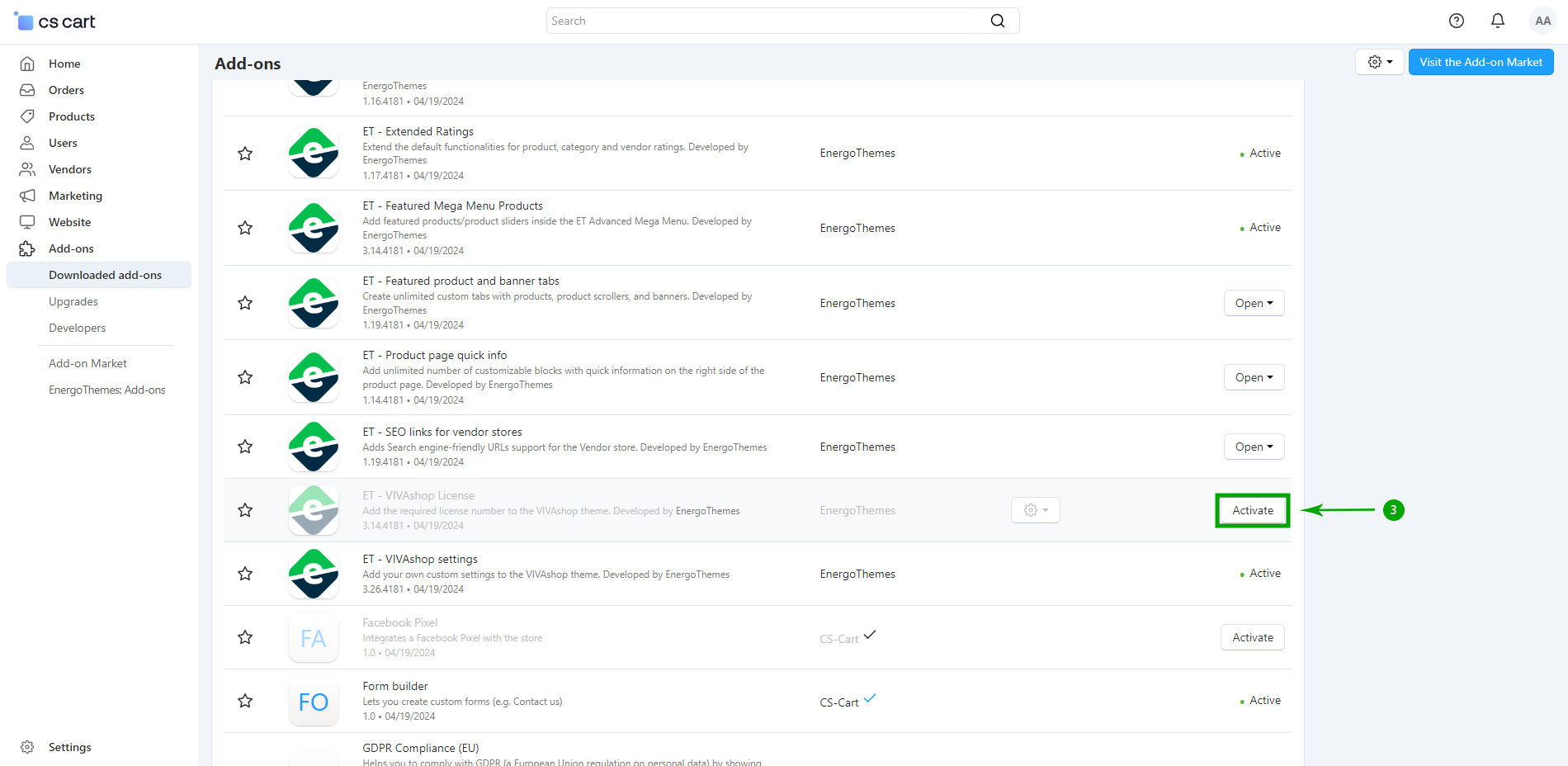The height and width of the screenshot is (766, 1568).
Task: Click the CS-Cart logo
Action: (55, 21)
